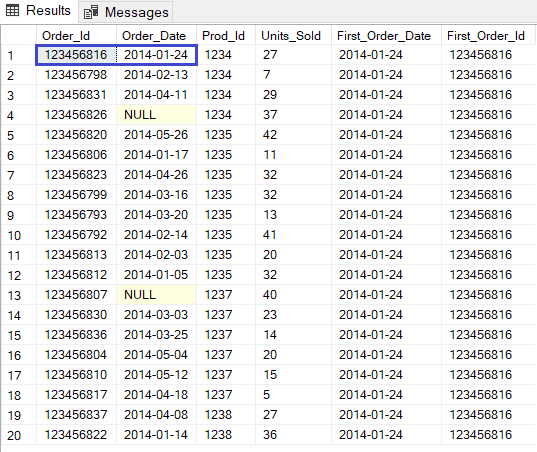
Task: Click Order_Date cell 2014-04-26
Action: (157, 175)
